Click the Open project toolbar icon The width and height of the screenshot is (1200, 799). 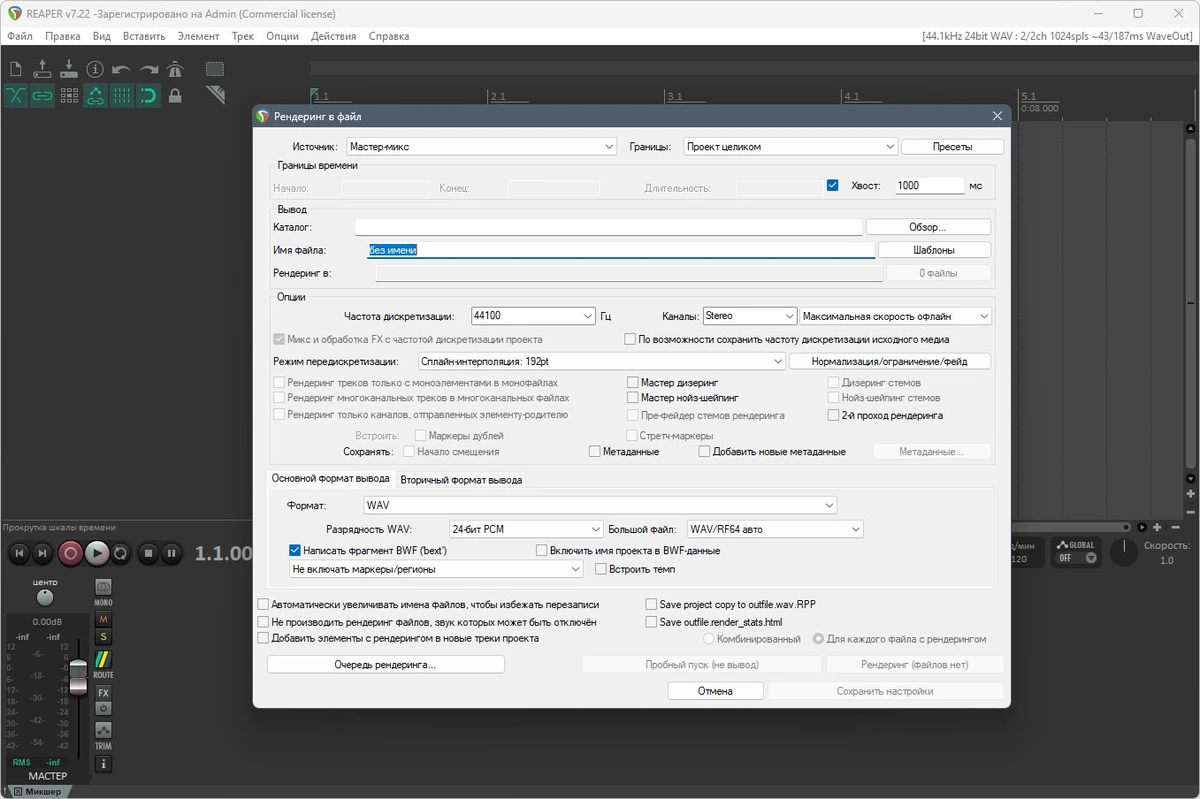click(x=42, y=69)
